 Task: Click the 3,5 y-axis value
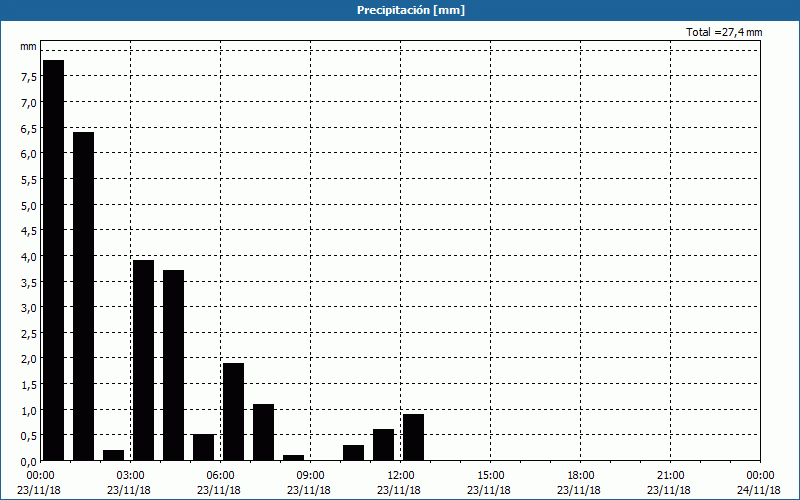click(29, 282)
